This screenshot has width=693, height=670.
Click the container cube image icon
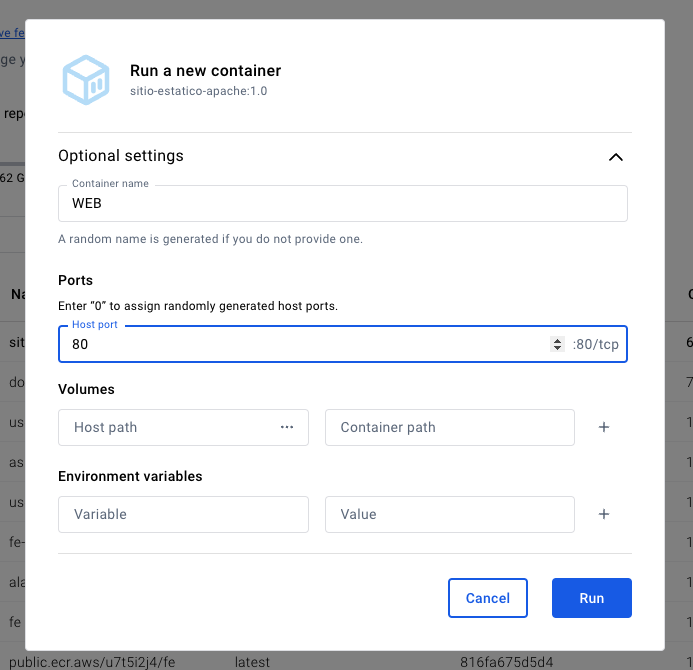(x=86, y=80)
